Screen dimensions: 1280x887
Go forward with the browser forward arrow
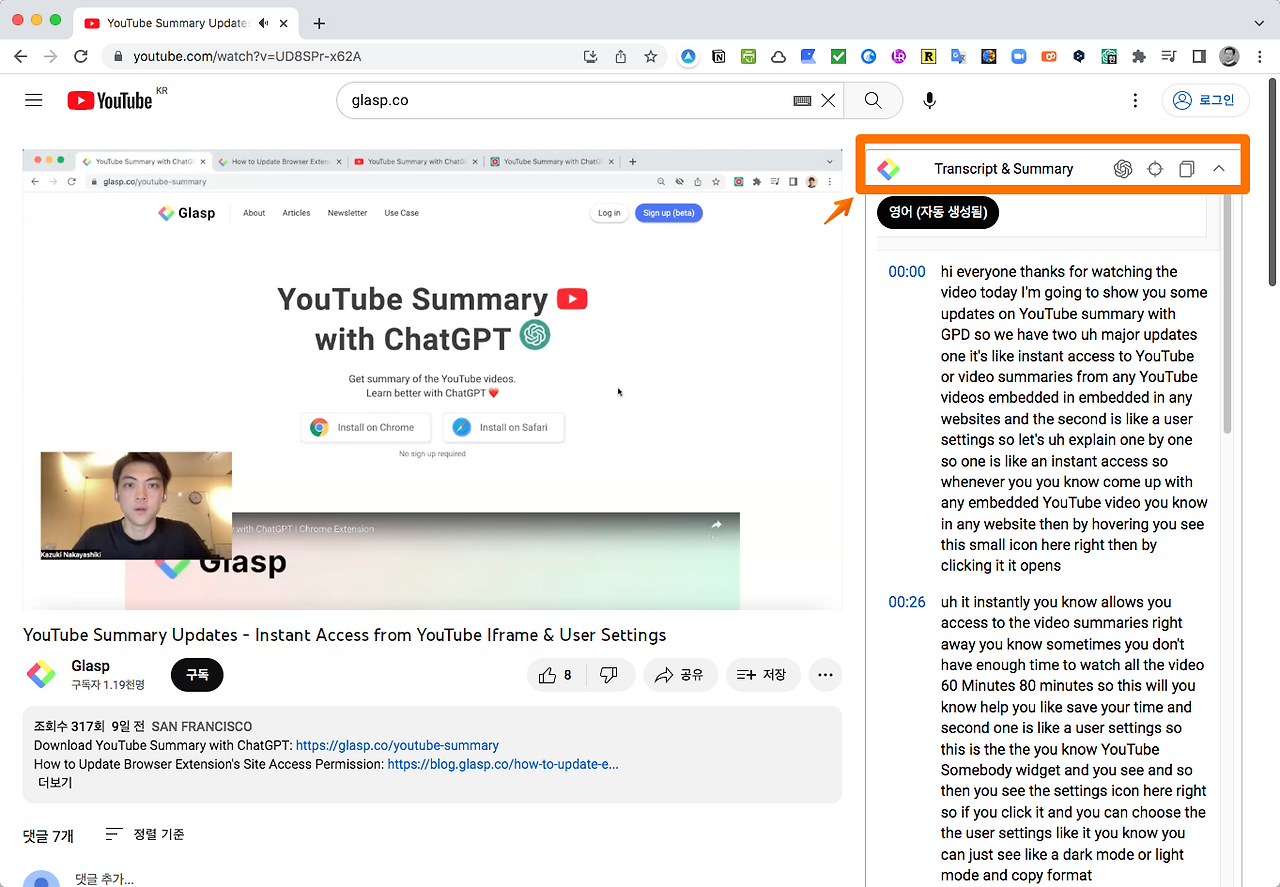tap(51, 56)
